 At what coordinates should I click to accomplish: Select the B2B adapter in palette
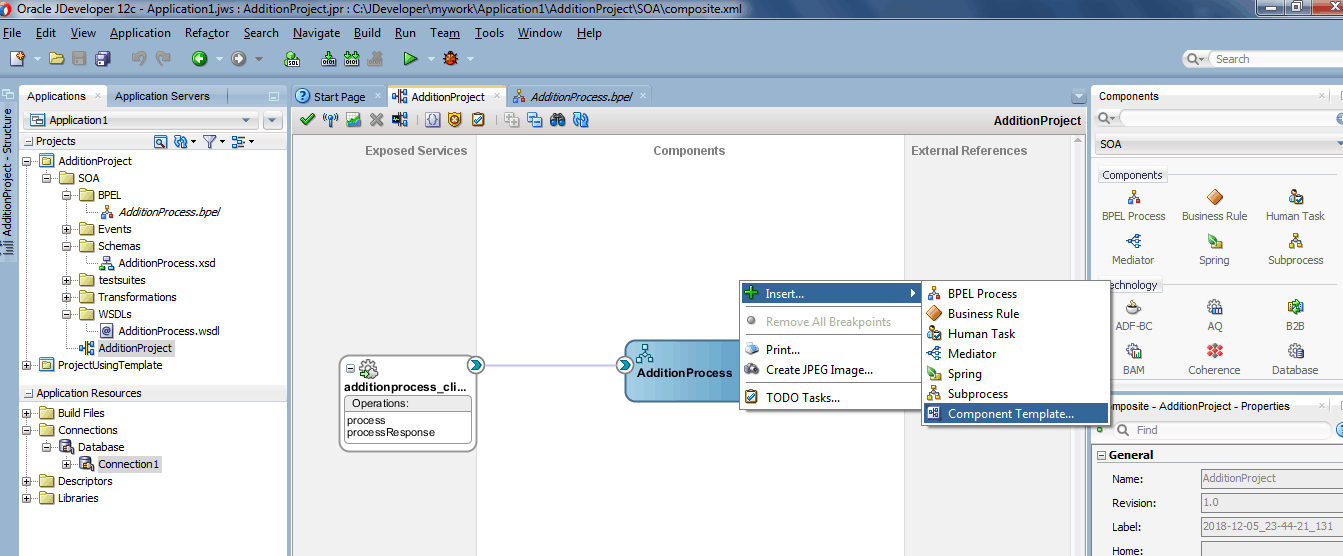click(x=1295, y=316)
